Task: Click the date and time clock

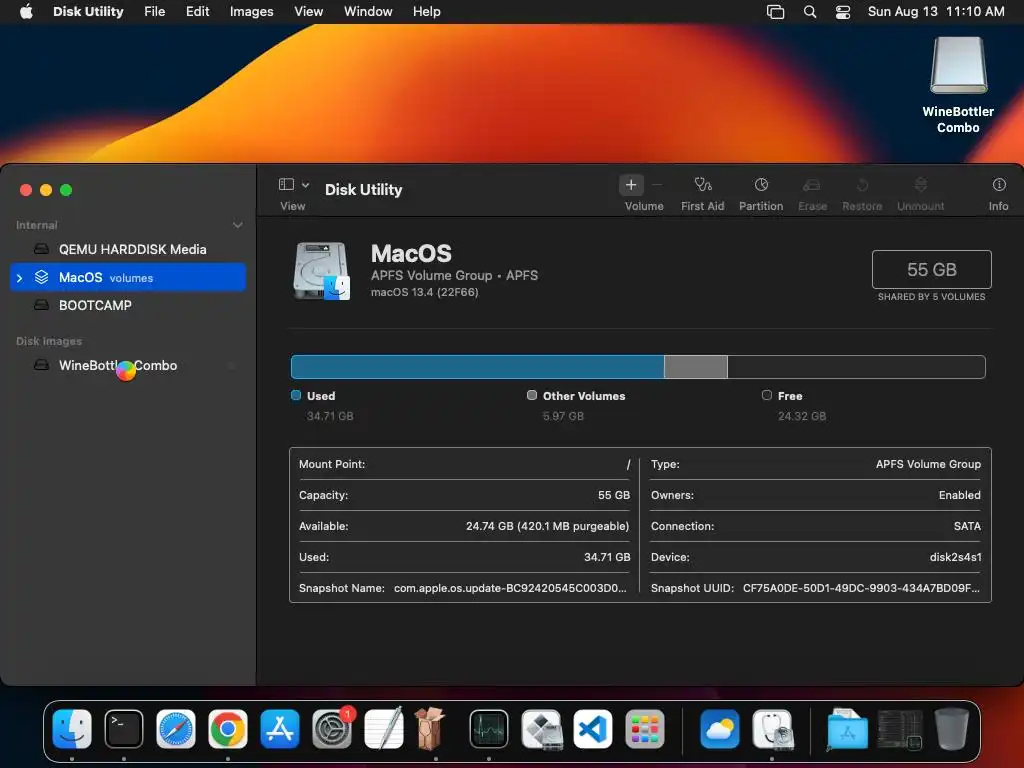Action: coord(936,11)
